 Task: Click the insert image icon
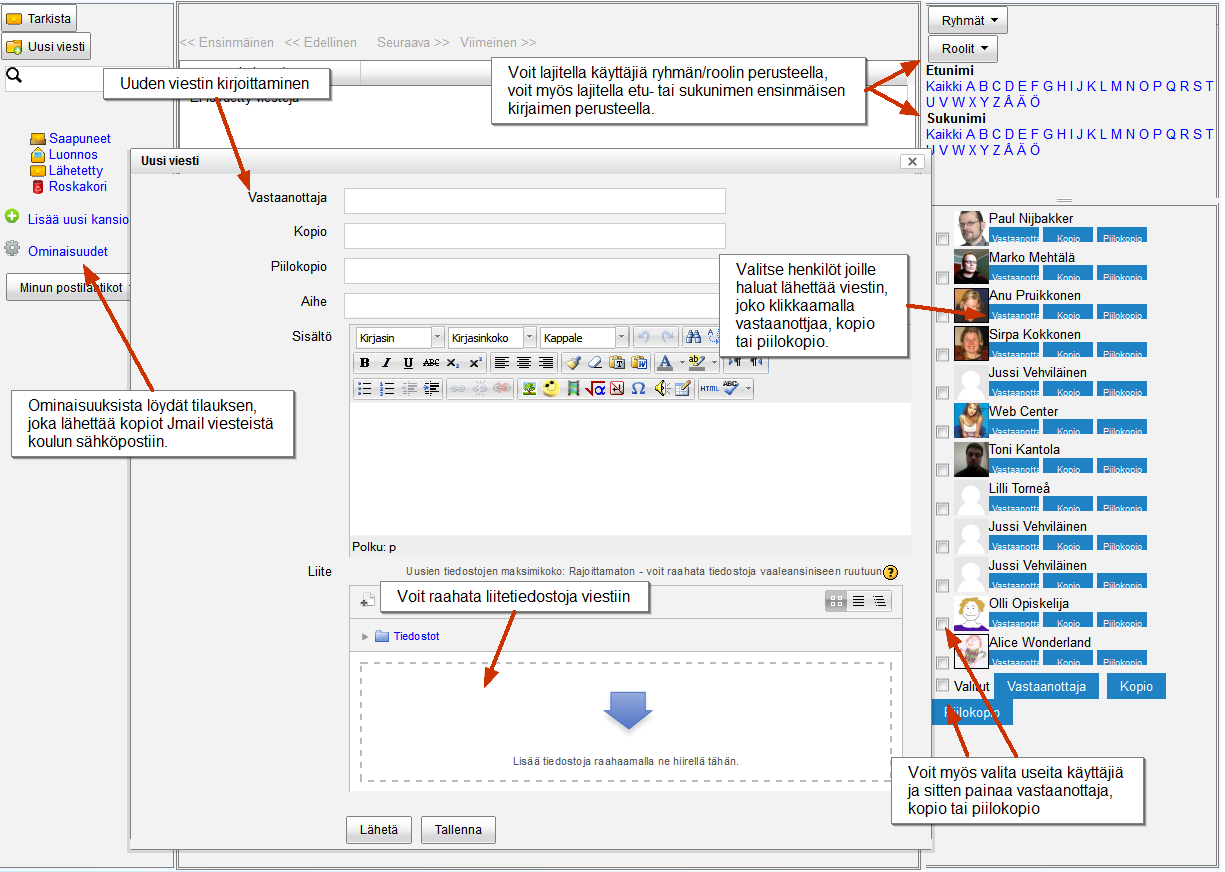pos(529,389)
